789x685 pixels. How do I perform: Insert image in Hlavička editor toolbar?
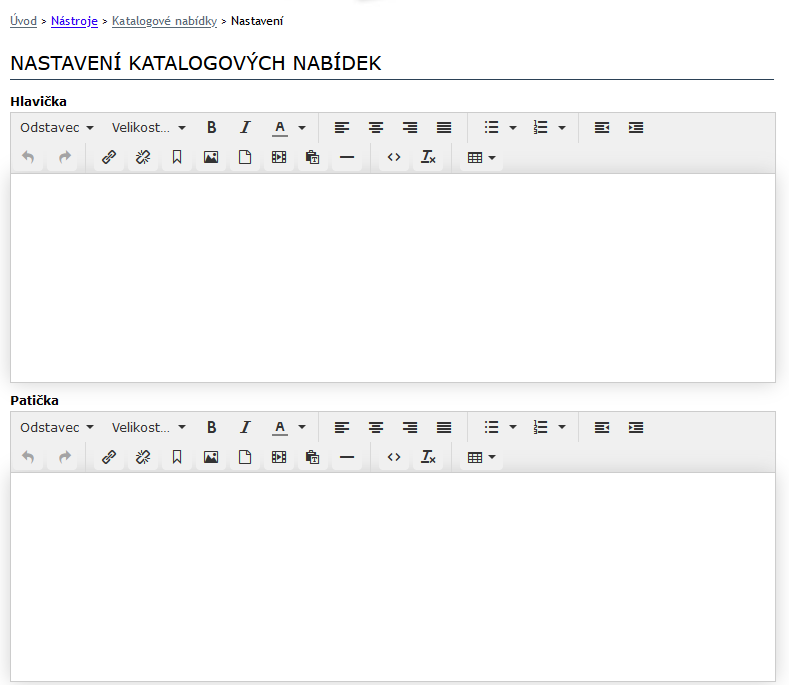[x=211, y=157]
